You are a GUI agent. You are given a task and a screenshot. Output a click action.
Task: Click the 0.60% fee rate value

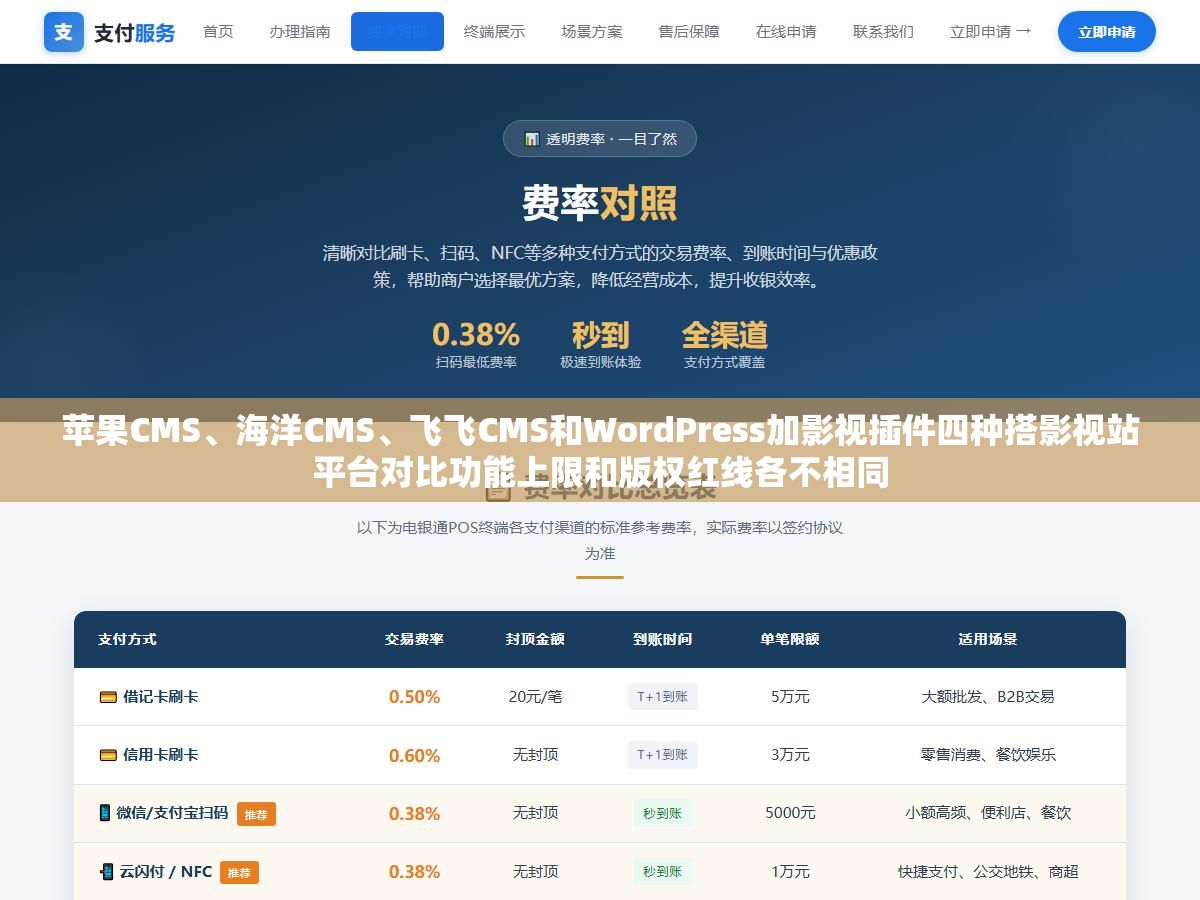(414, 755)
